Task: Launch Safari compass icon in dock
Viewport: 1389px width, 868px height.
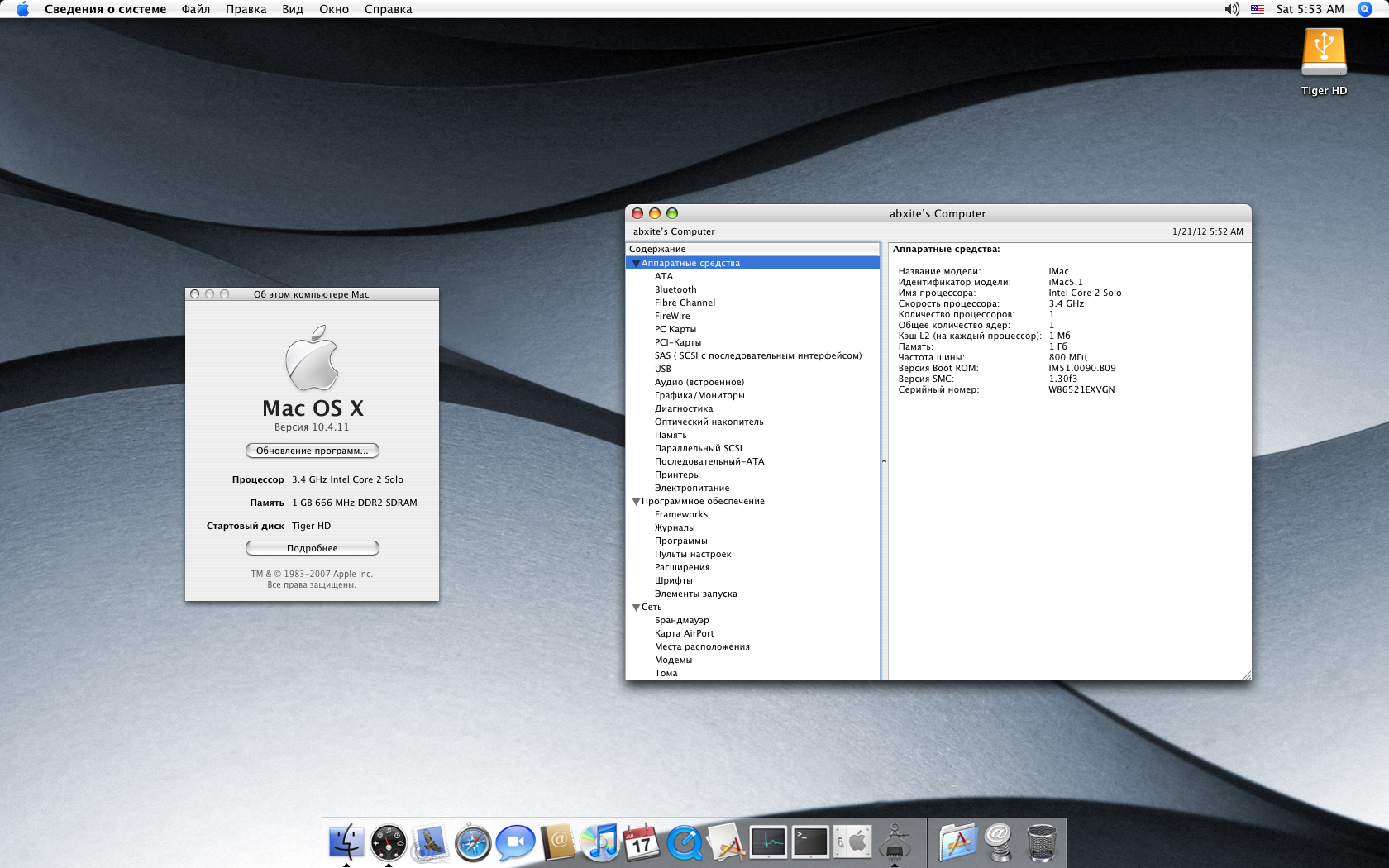Action: point(473,843)
